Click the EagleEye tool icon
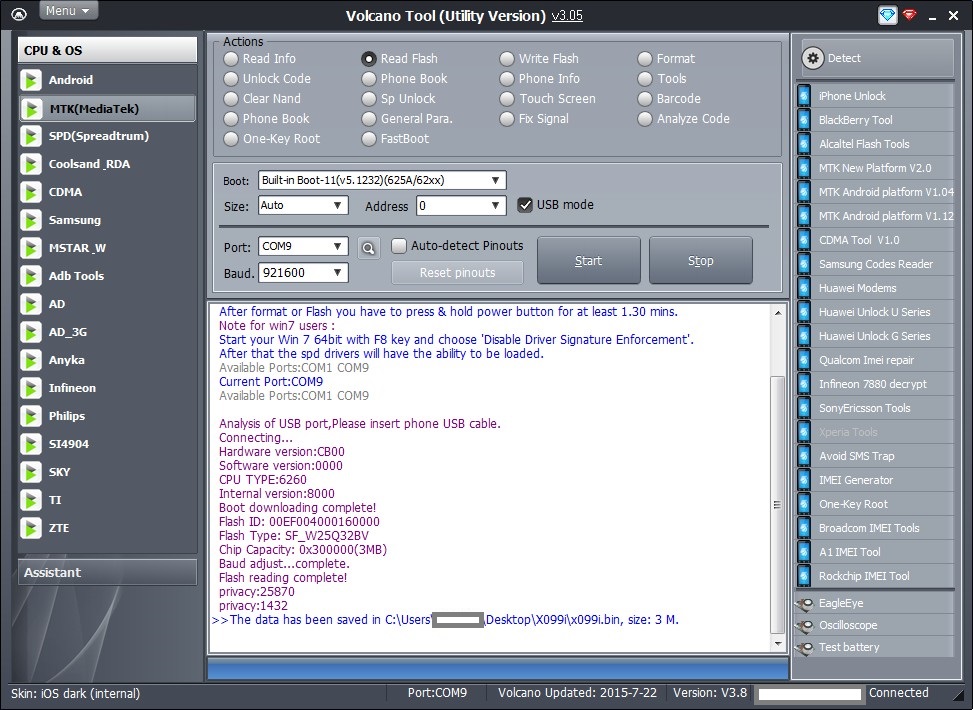Image resolution: width=973 pixels, height=710 pixels. (x=805, y=603)
